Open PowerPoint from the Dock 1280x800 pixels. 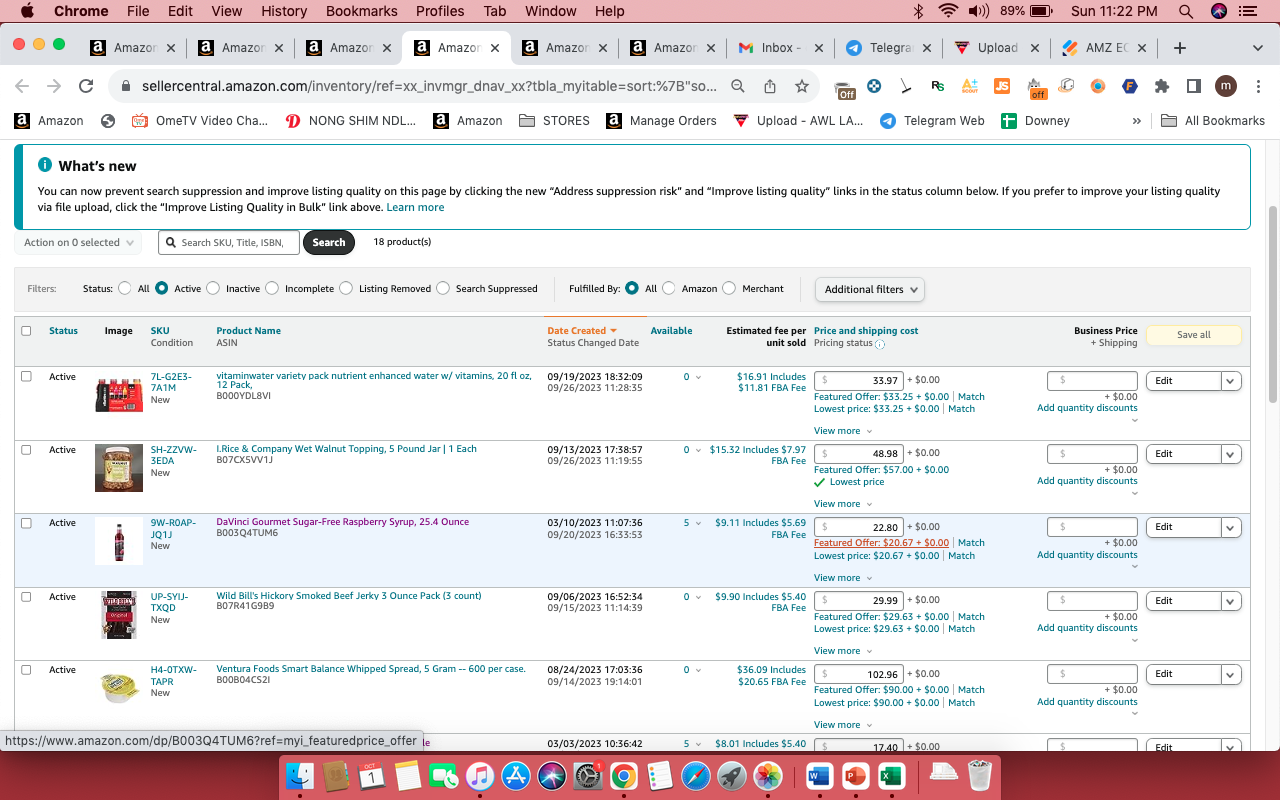point(855,775)
